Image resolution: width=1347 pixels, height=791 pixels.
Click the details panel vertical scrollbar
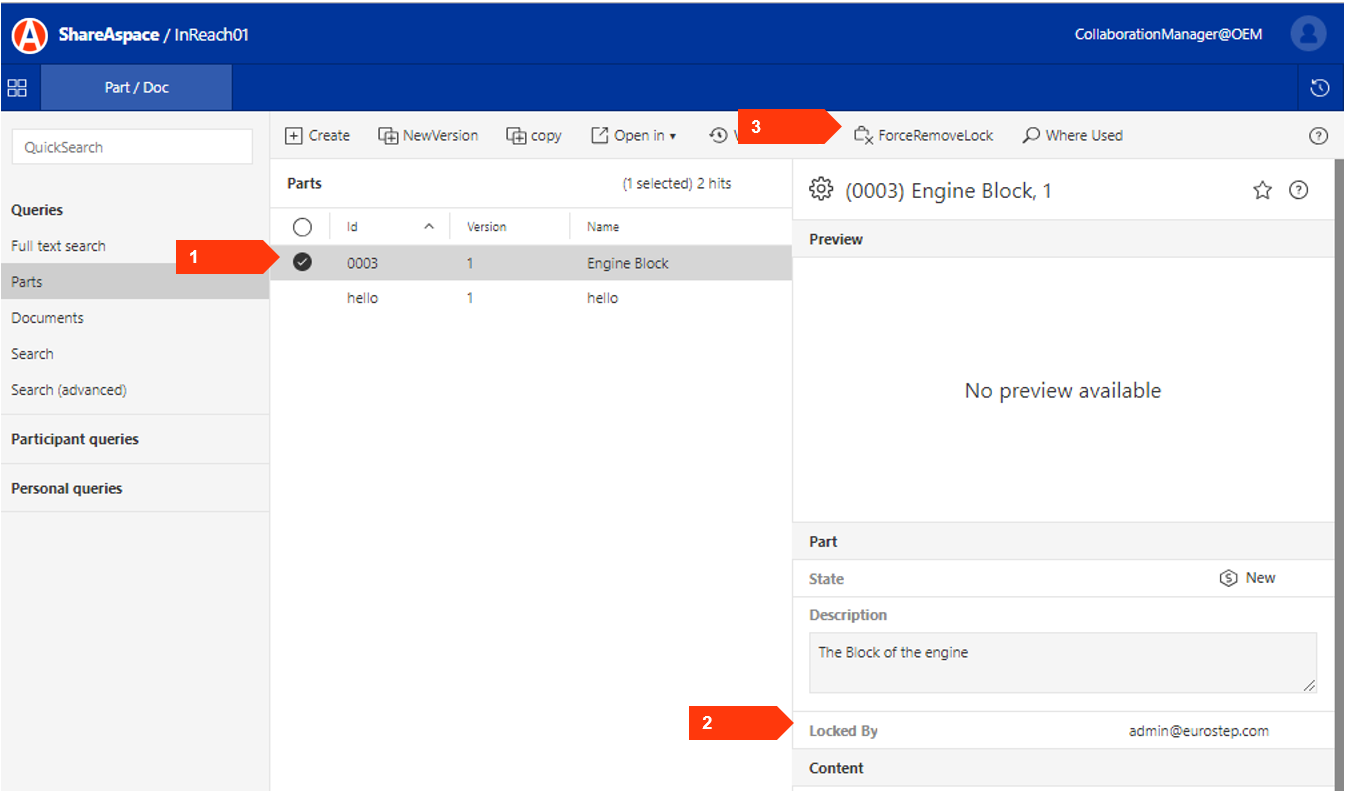click(1339, 474)
